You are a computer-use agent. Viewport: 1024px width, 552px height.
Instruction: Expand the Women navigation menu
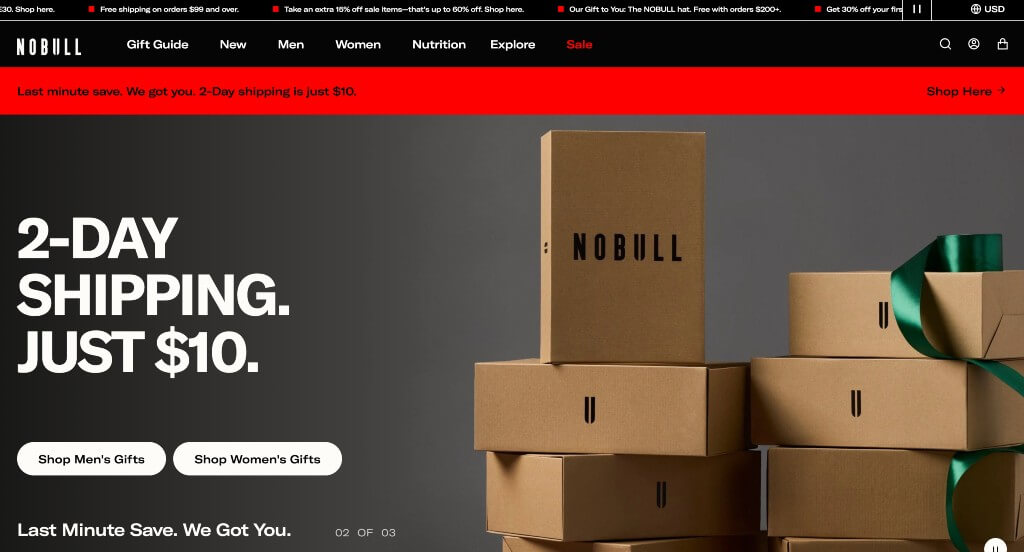[358, 44]
